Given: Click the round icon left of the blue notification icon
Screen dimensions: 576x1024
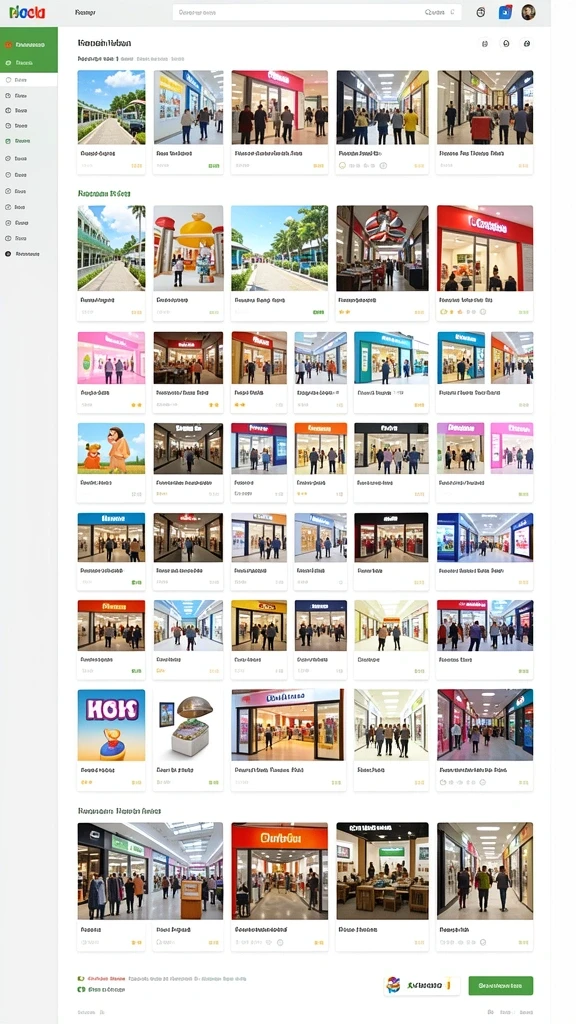Looking at the screenshot, I should coord(481,12).
